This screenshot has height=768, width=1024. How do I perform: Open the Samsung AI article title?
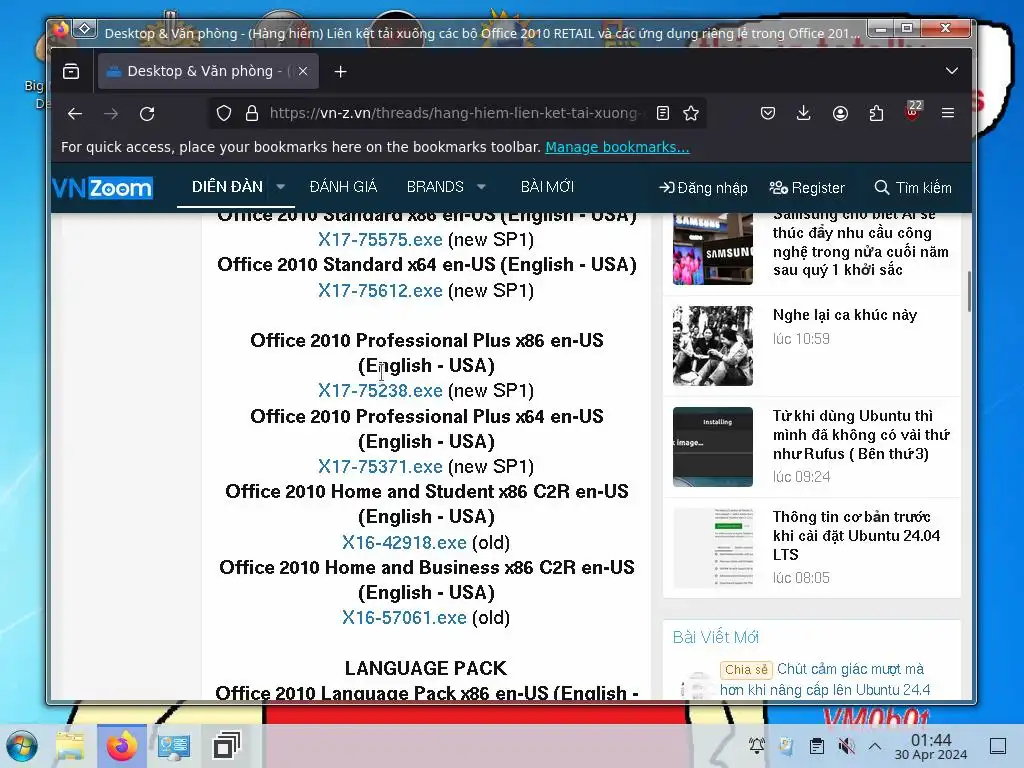tap(860, 242)
